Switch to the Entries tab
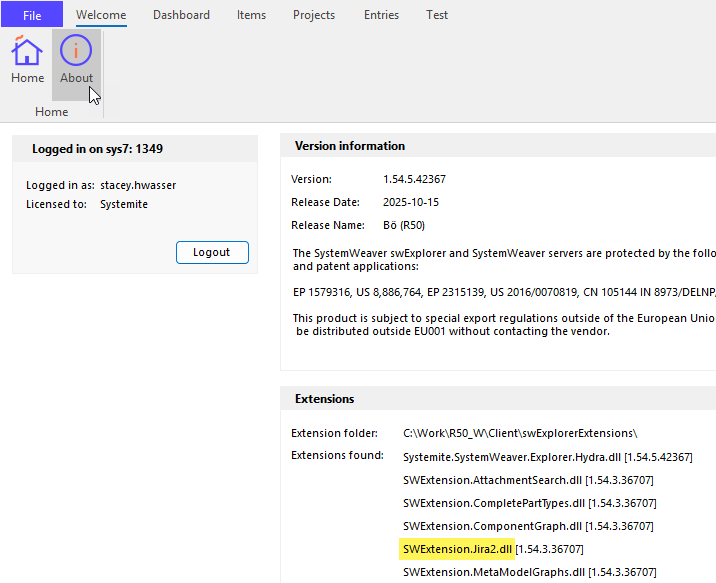Screen dimensions: 716x583 tap(381, 15)
